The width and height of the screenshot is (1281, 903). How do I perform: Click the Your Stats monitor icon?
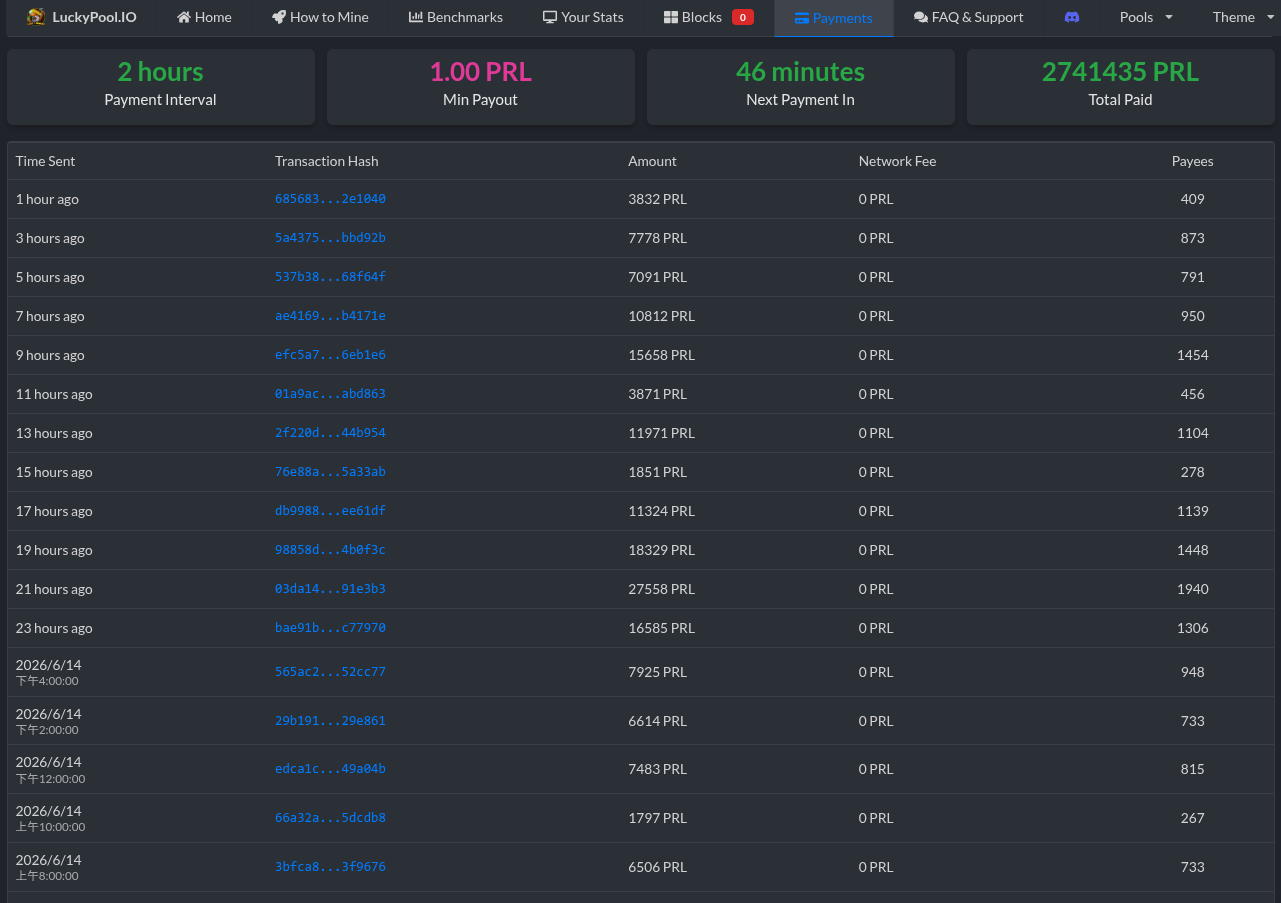[x=550, y=17]
